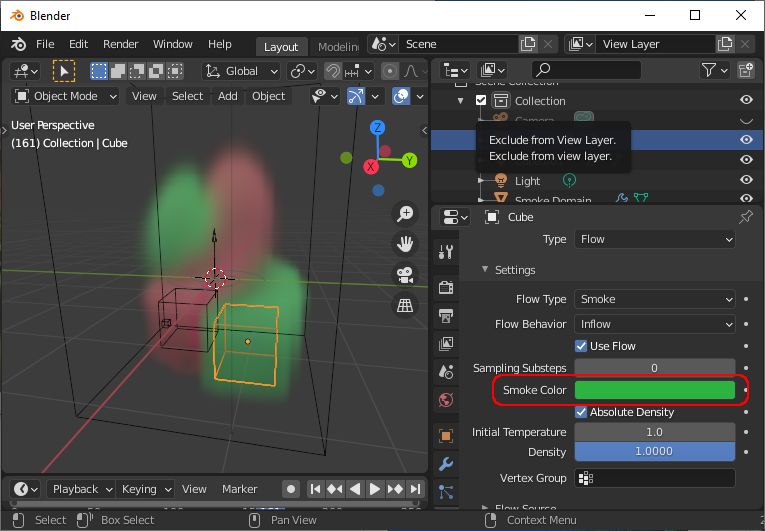Choose the Invert selection mode icon
The height and width of the screenshot is (531, 765).
point(156,71)
